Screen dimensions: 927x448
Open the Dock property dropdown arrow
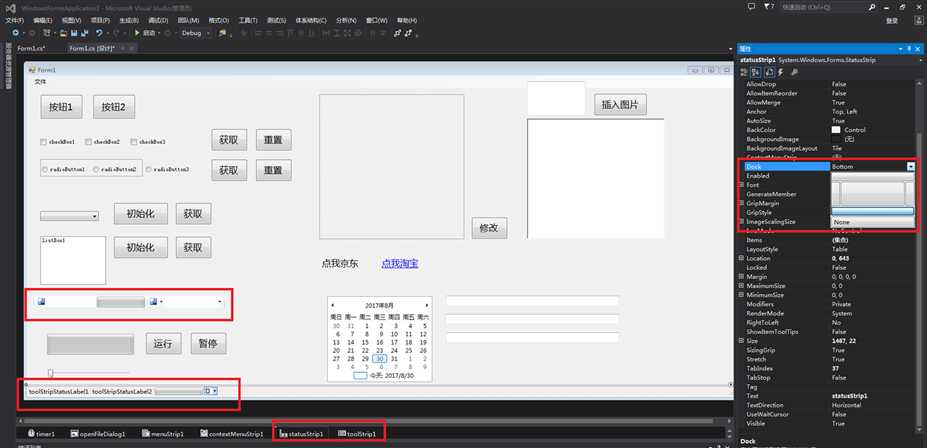tap(910, 167)
